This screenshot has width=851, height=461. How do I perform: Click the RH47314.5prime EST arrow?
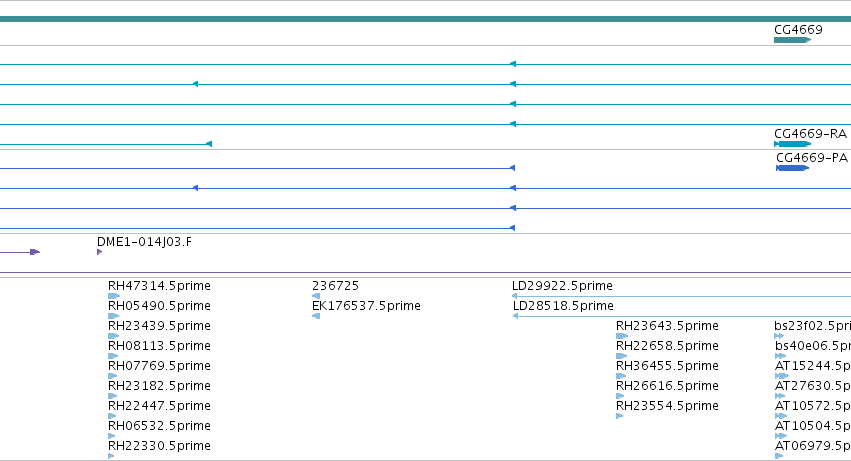point(114,296)
